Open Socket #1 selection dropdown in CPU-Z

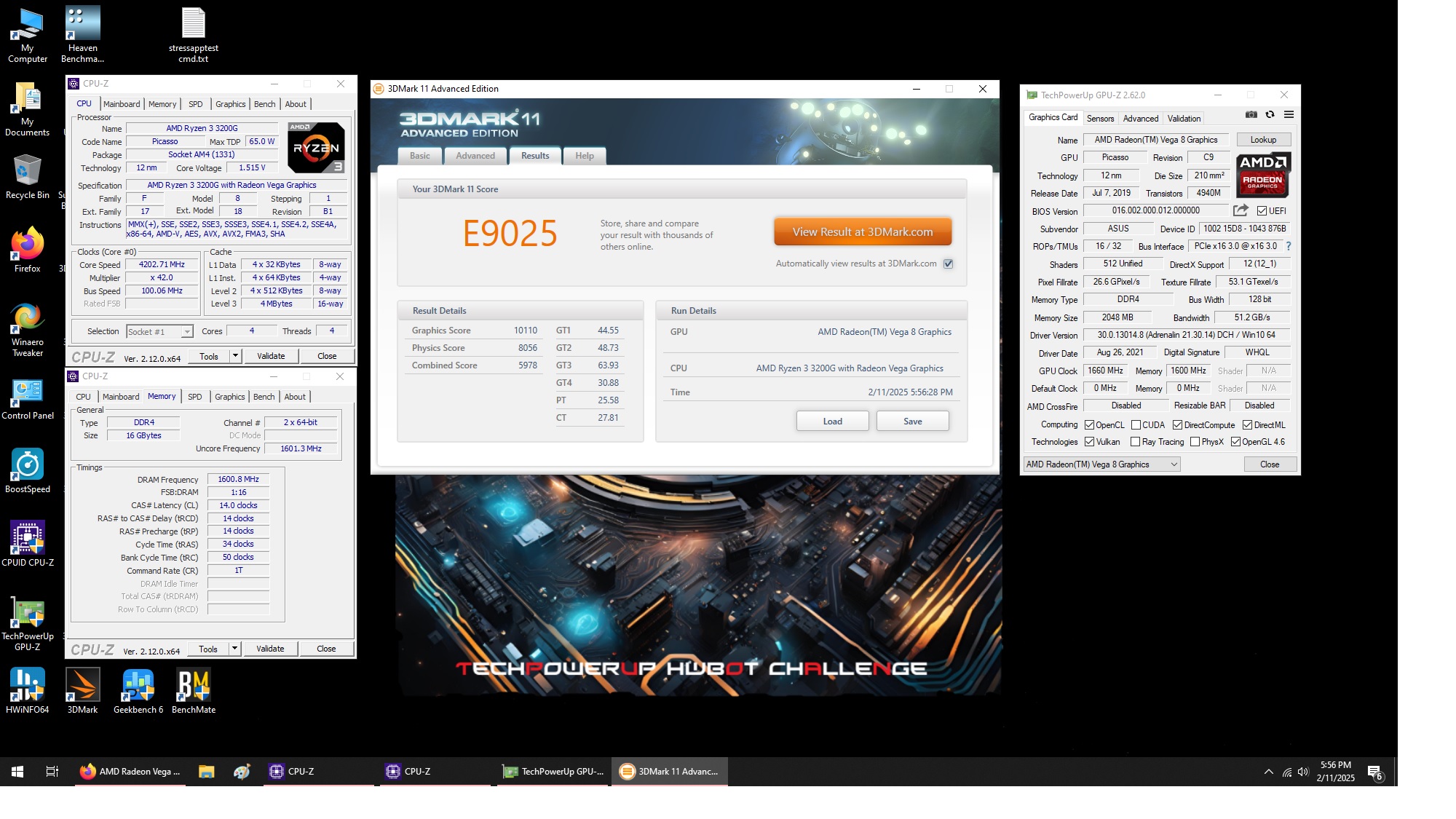pos(159,332)
